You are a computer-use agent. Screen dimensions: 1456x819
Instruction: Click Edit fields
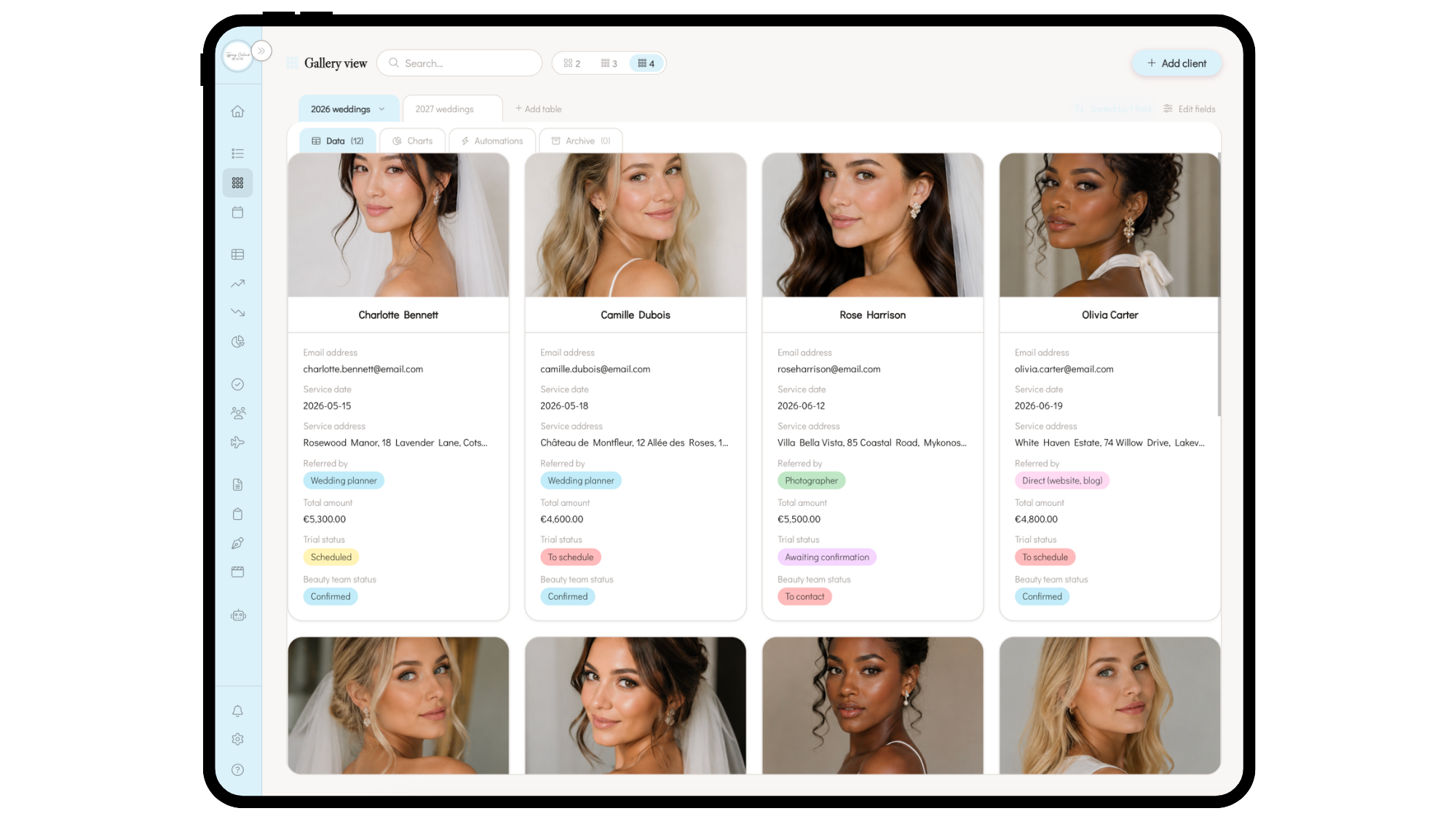tap(1190, 109)
